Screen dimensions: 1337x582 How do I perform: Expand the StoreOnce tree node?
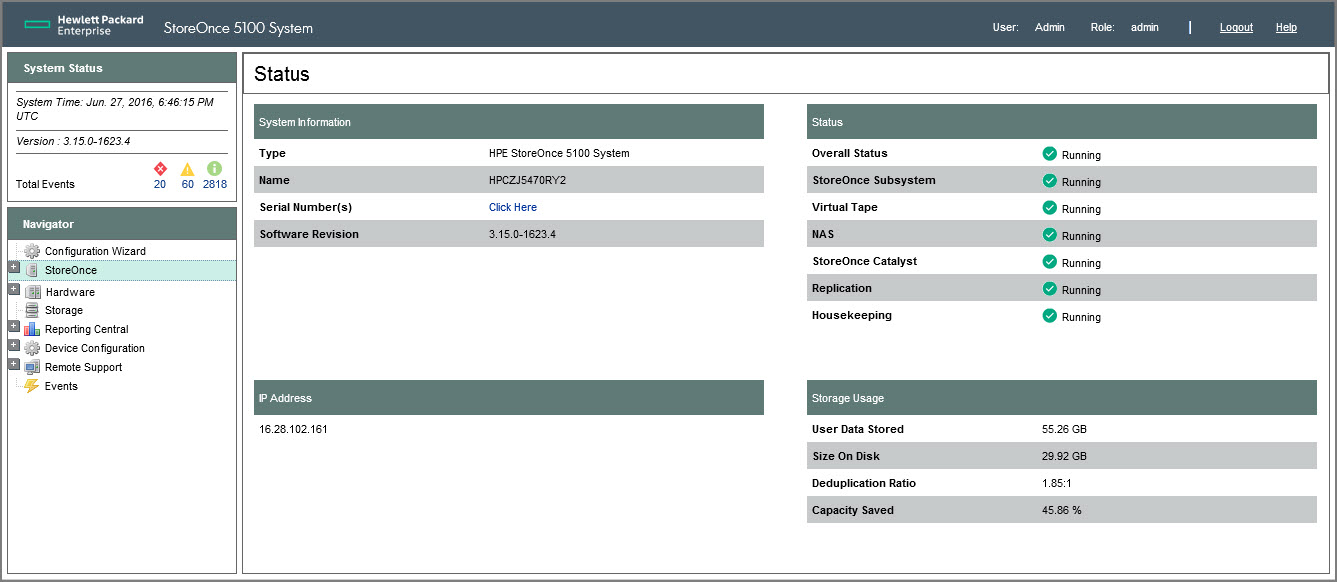tap(14, 268)
